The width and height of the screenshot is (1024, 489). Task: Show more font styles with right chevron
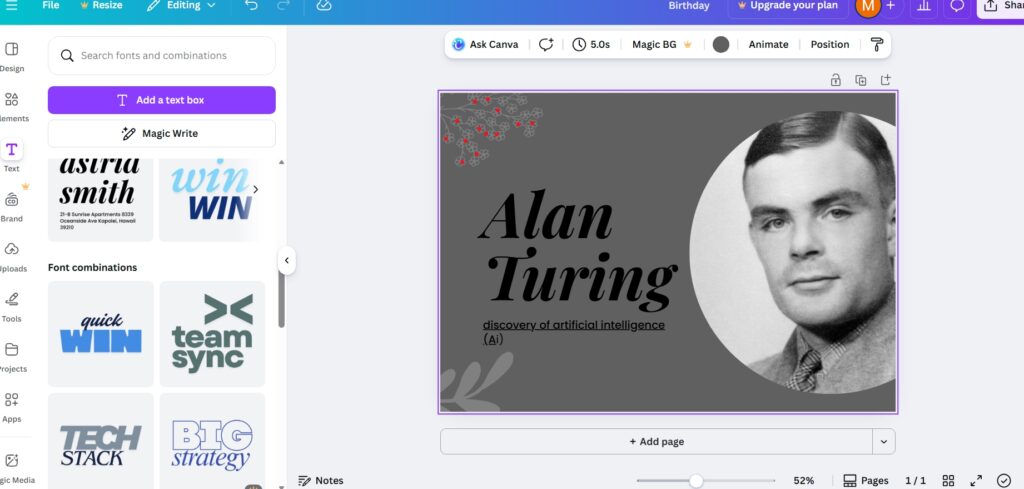(x=255, y=189)
